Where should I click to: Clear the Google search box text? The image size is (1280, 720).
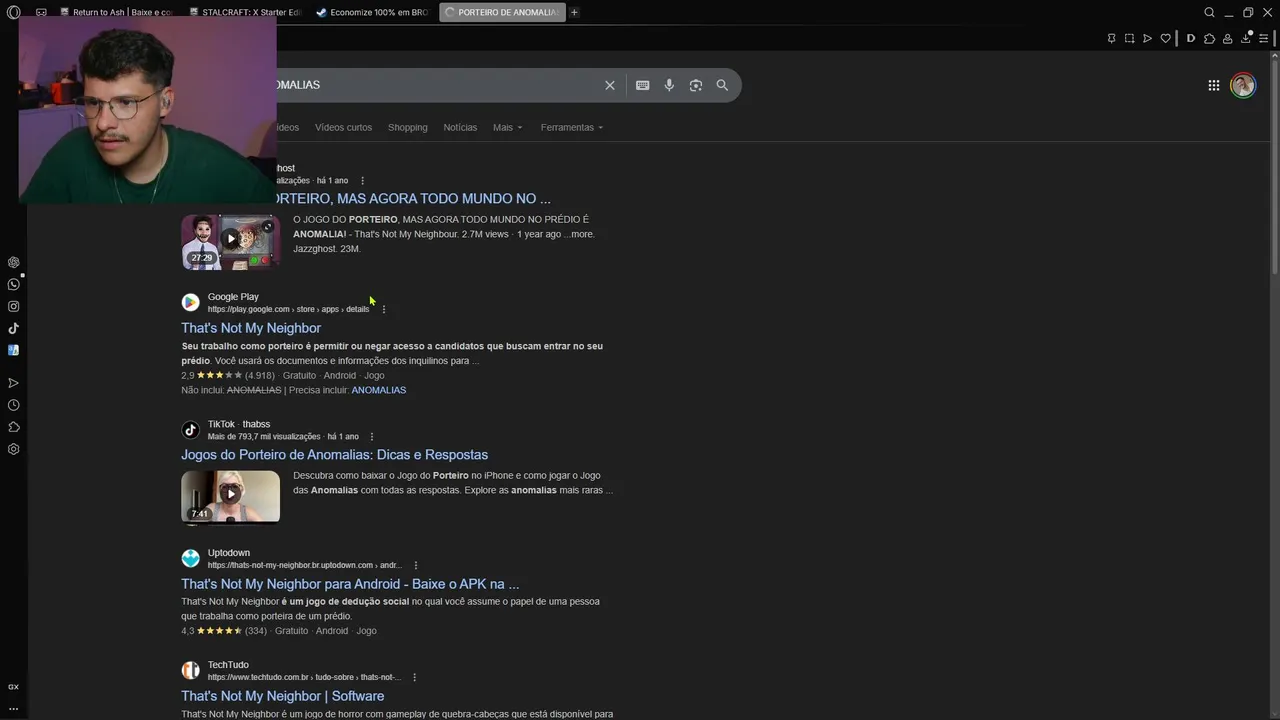(x=610, y=85)
